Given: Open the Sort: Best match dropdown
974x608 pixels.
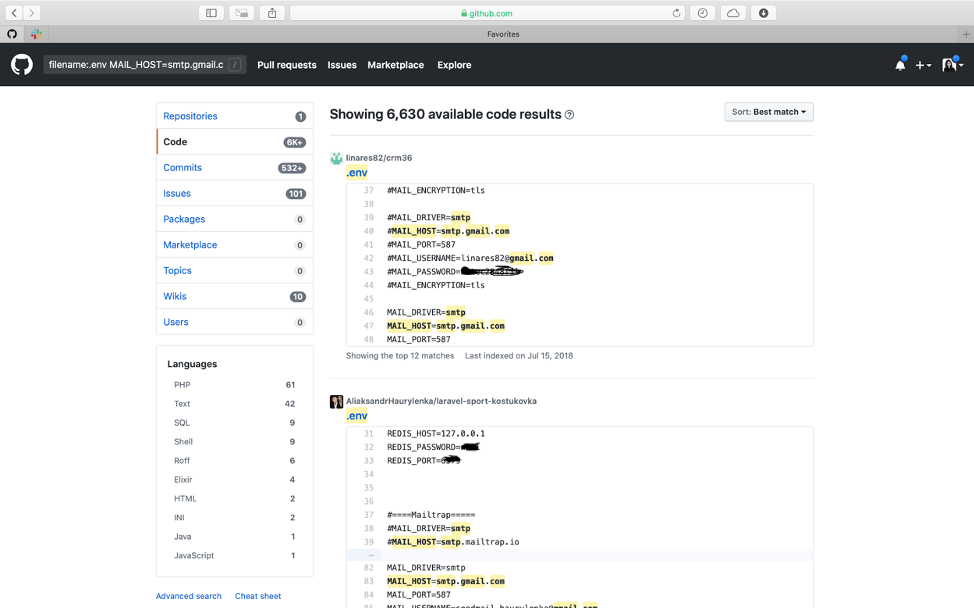Looking at the screenshot, I should 769,112.
